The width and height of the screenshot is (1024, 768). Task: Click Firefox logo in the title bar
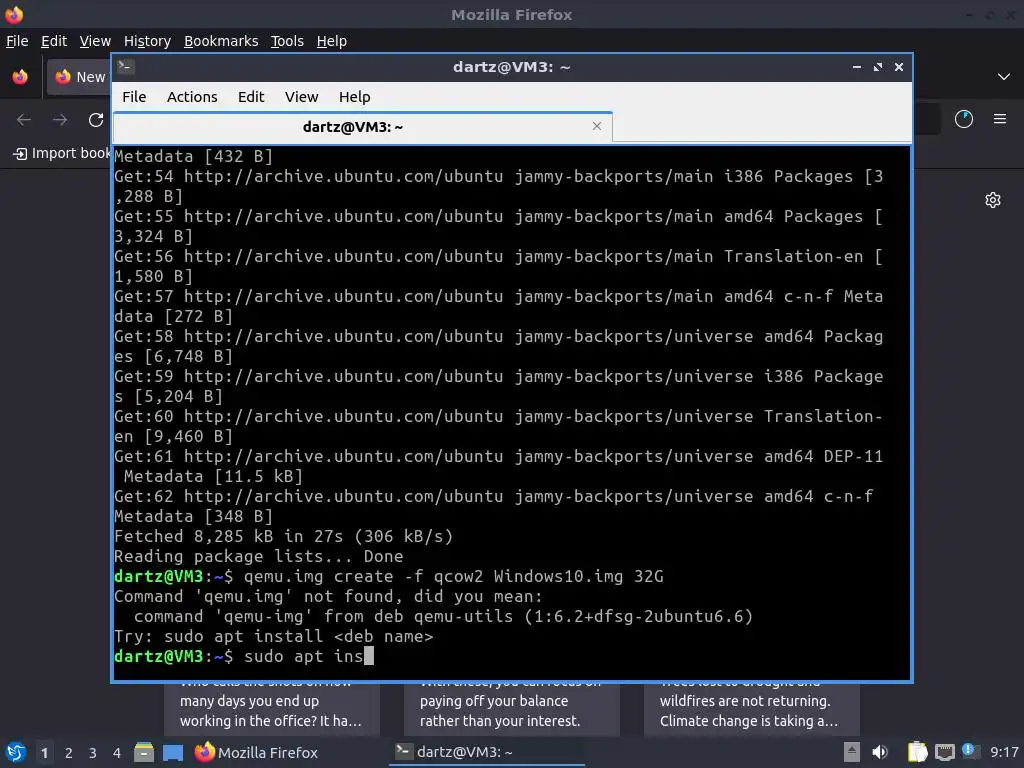[x=14, y=14]
